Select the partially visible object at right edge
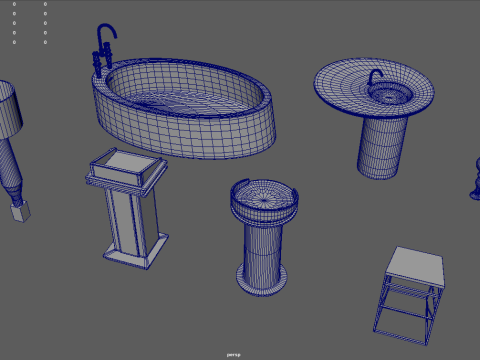The width and height of the screenshot is (480, 360). tap(475, 180)
